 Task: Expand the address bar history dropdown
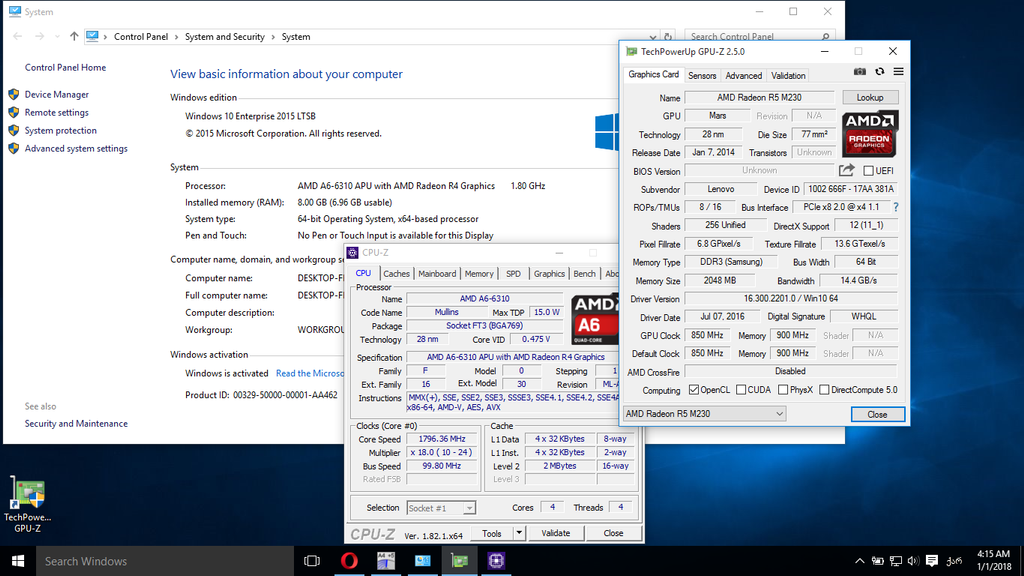click(653, 37)
